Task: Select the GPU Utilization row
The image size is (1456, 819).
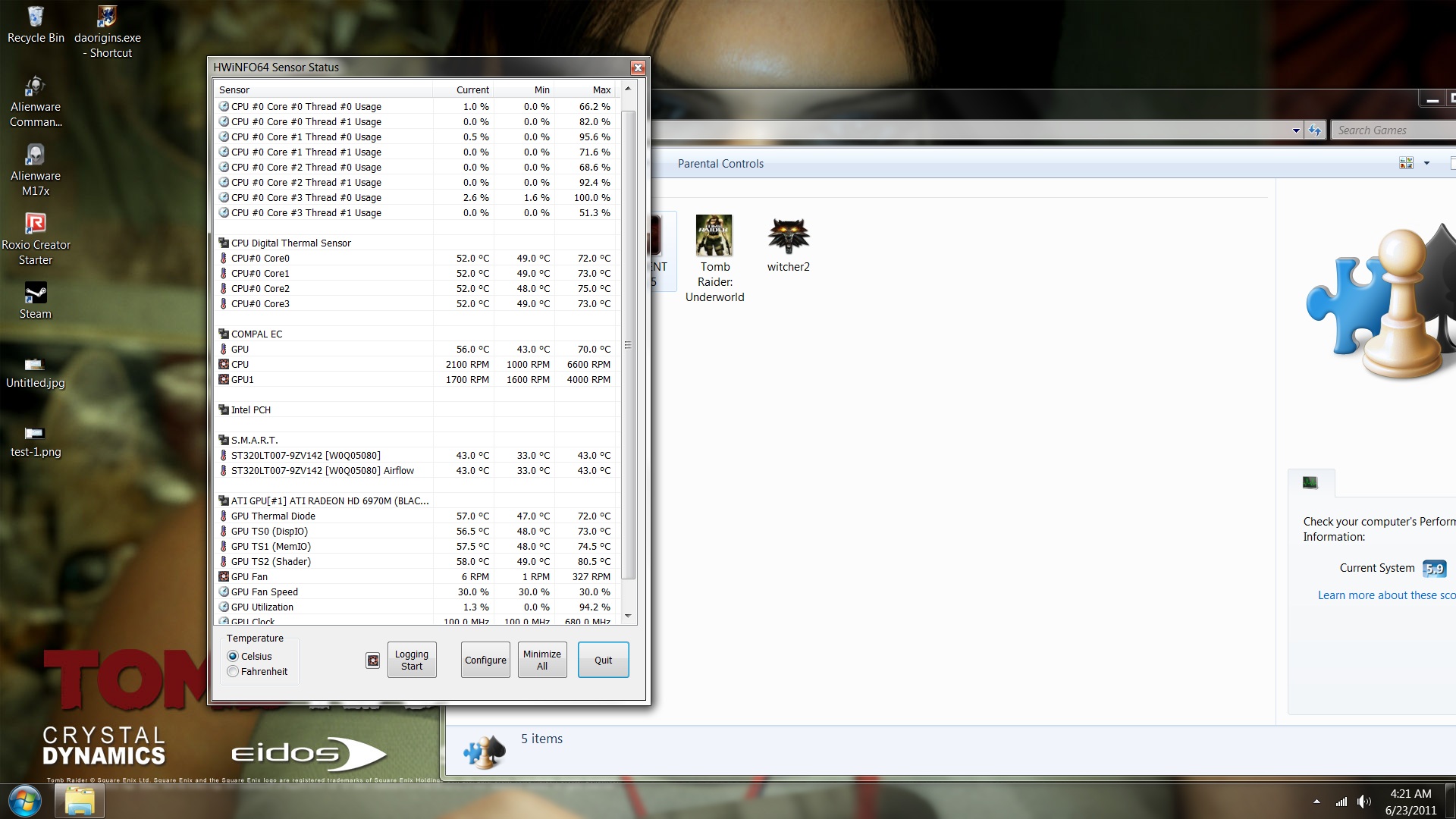Action: (x=416, y=607)
